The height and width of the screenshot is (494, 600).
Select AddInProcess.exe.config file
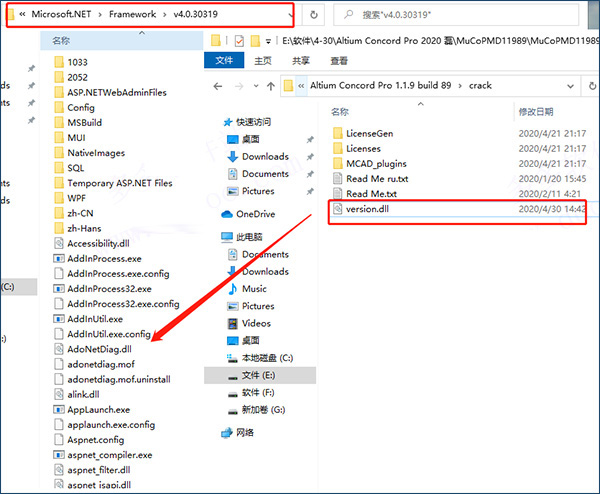pyautogui.click(x=111, y=274)
